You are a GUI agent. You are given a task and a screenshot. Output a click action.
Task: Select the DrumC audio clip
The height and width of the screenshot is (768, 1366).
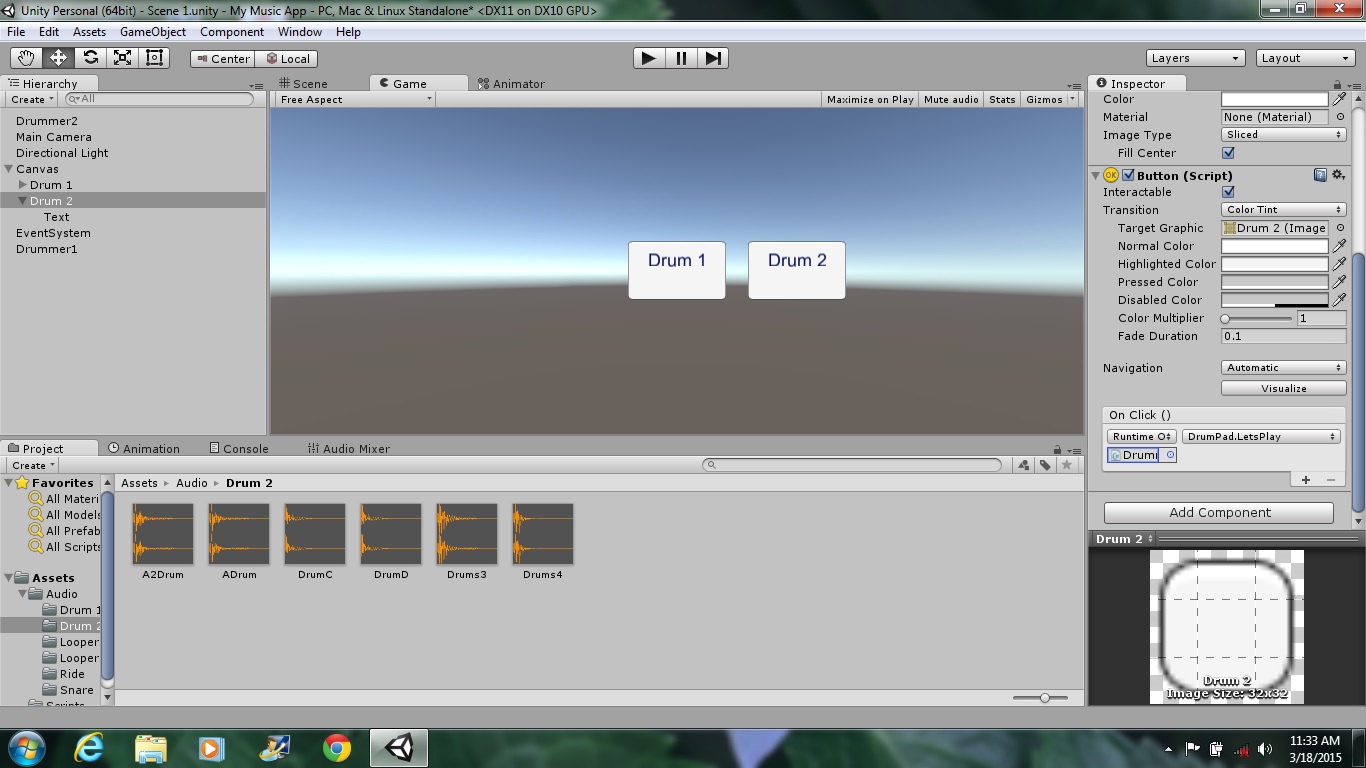tap(315, 541)
